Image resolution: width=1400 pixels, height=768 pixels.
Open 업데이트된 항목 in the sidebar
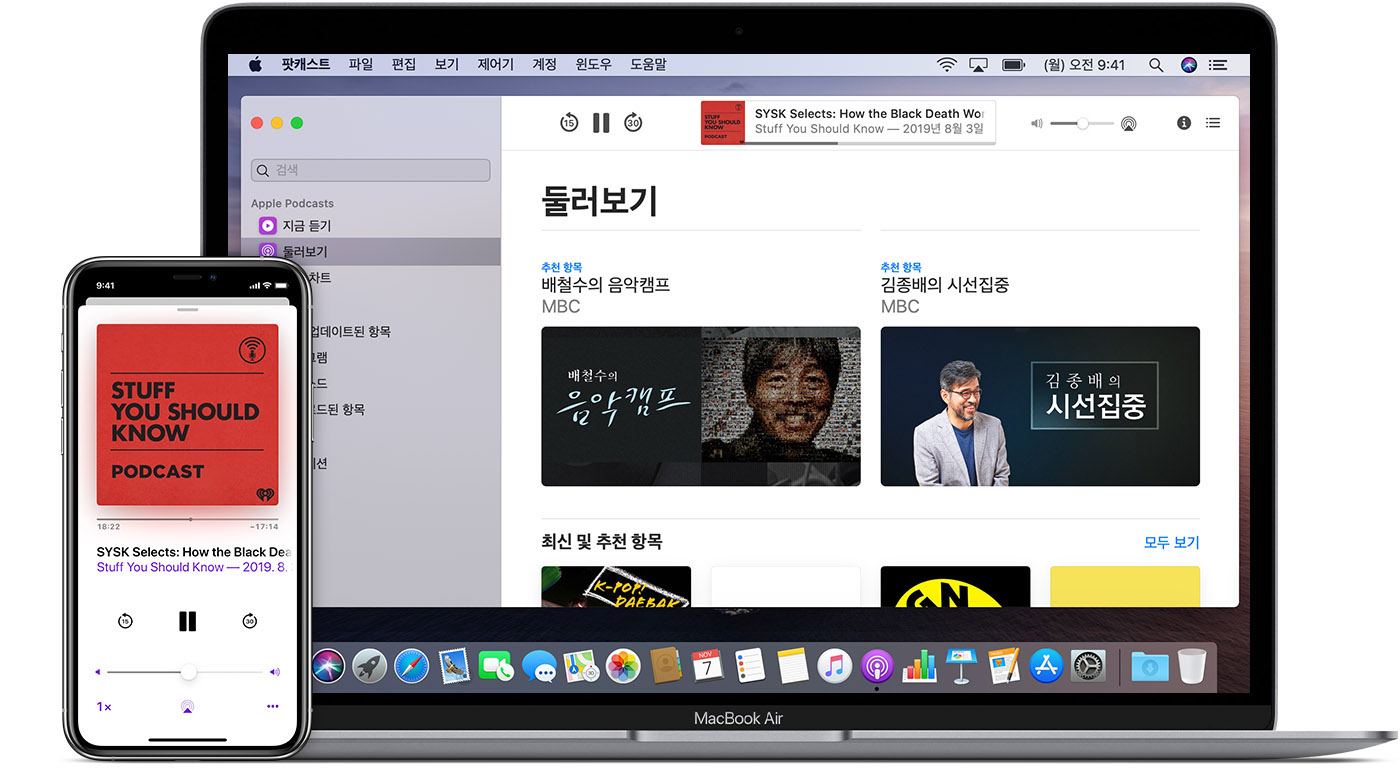[x=350, y=332]
